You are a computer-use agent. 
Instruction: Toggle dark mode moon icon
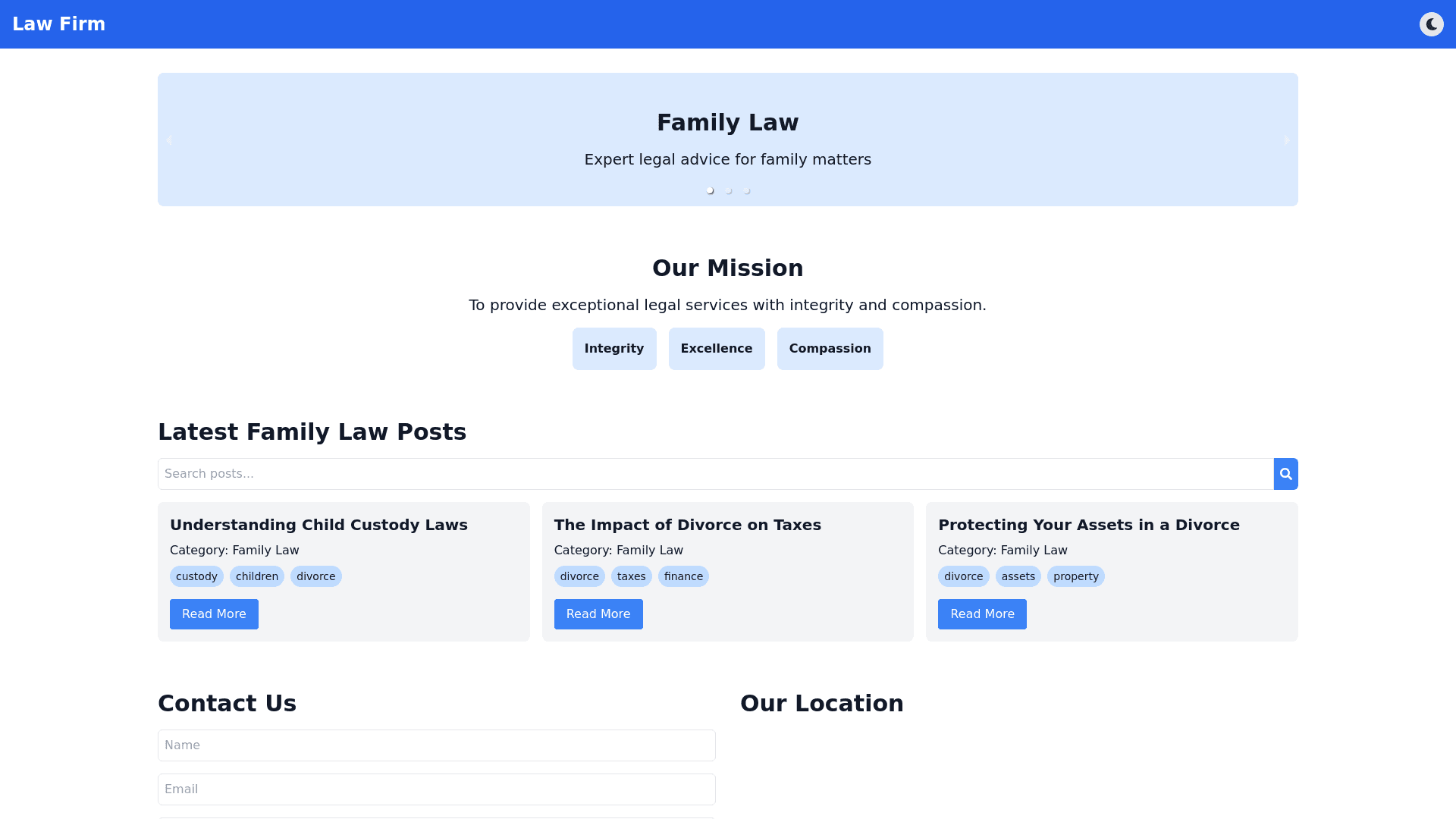pos(1431,24)
